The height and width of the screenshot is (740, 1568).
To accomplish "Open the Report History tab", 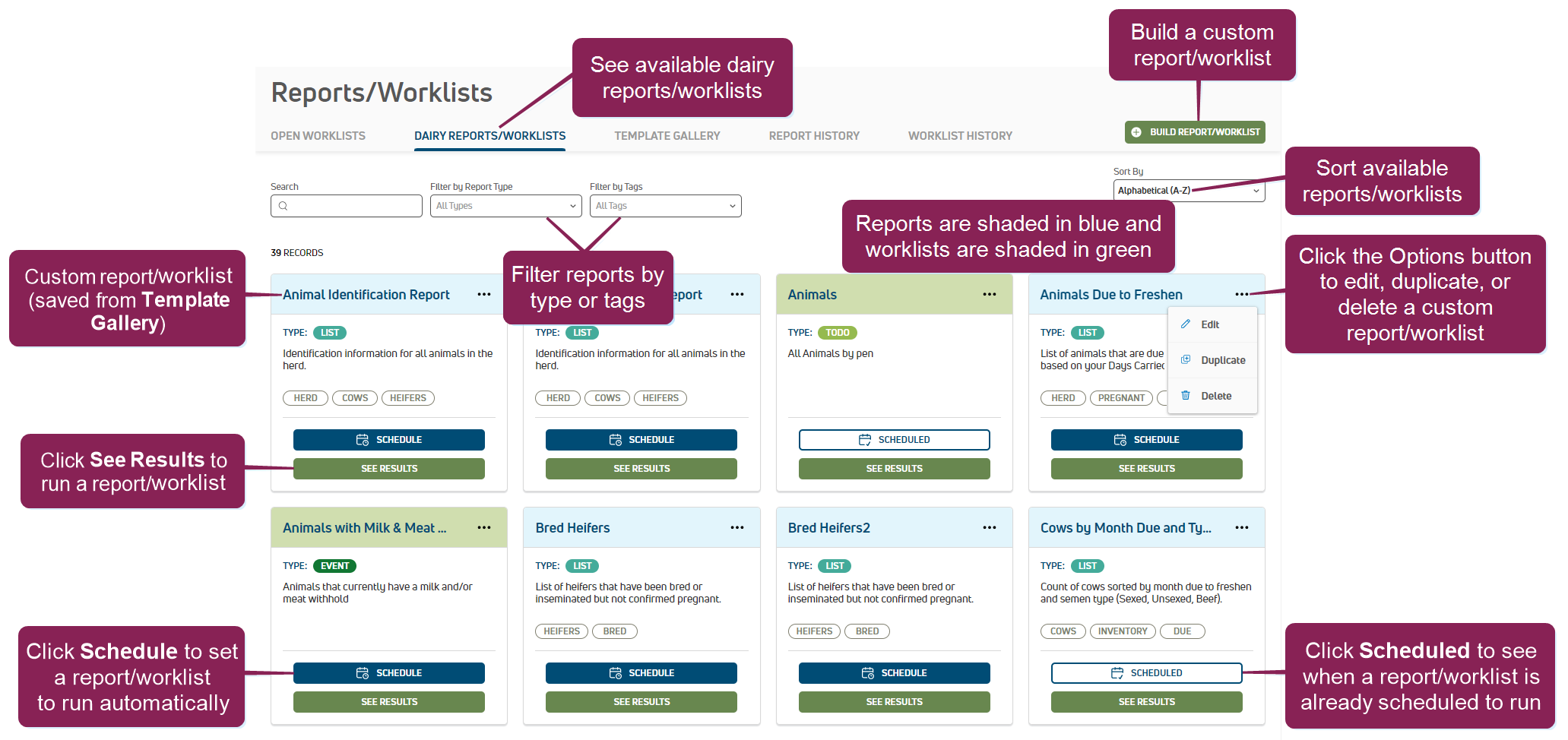I will click(814, 136).
